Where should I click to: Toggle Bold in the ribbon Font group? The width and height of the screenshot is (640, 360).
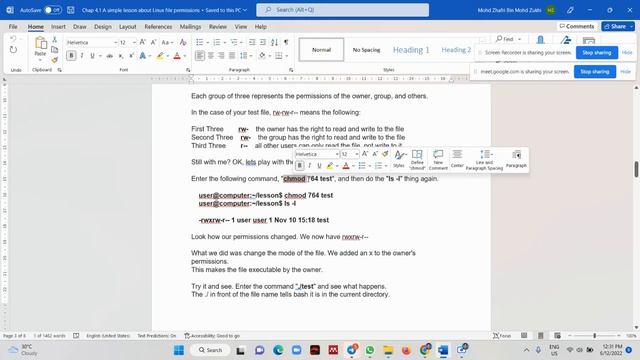[x=71, y=56]
